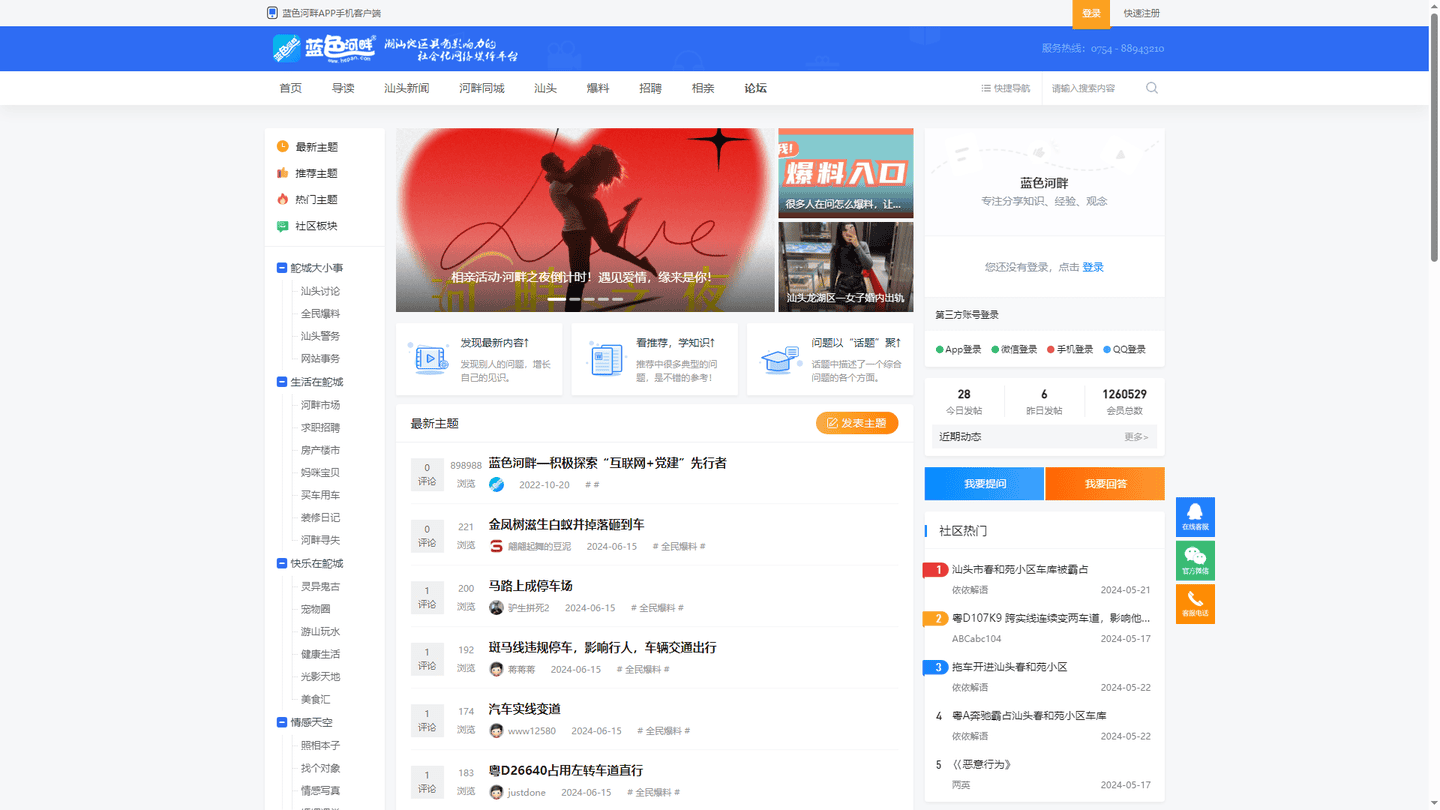The height and width of the screenshot is (810, 1440).
Task: Click the avatar of poster 翩翩起舞的豆泥
Action: tap(496, 546)
